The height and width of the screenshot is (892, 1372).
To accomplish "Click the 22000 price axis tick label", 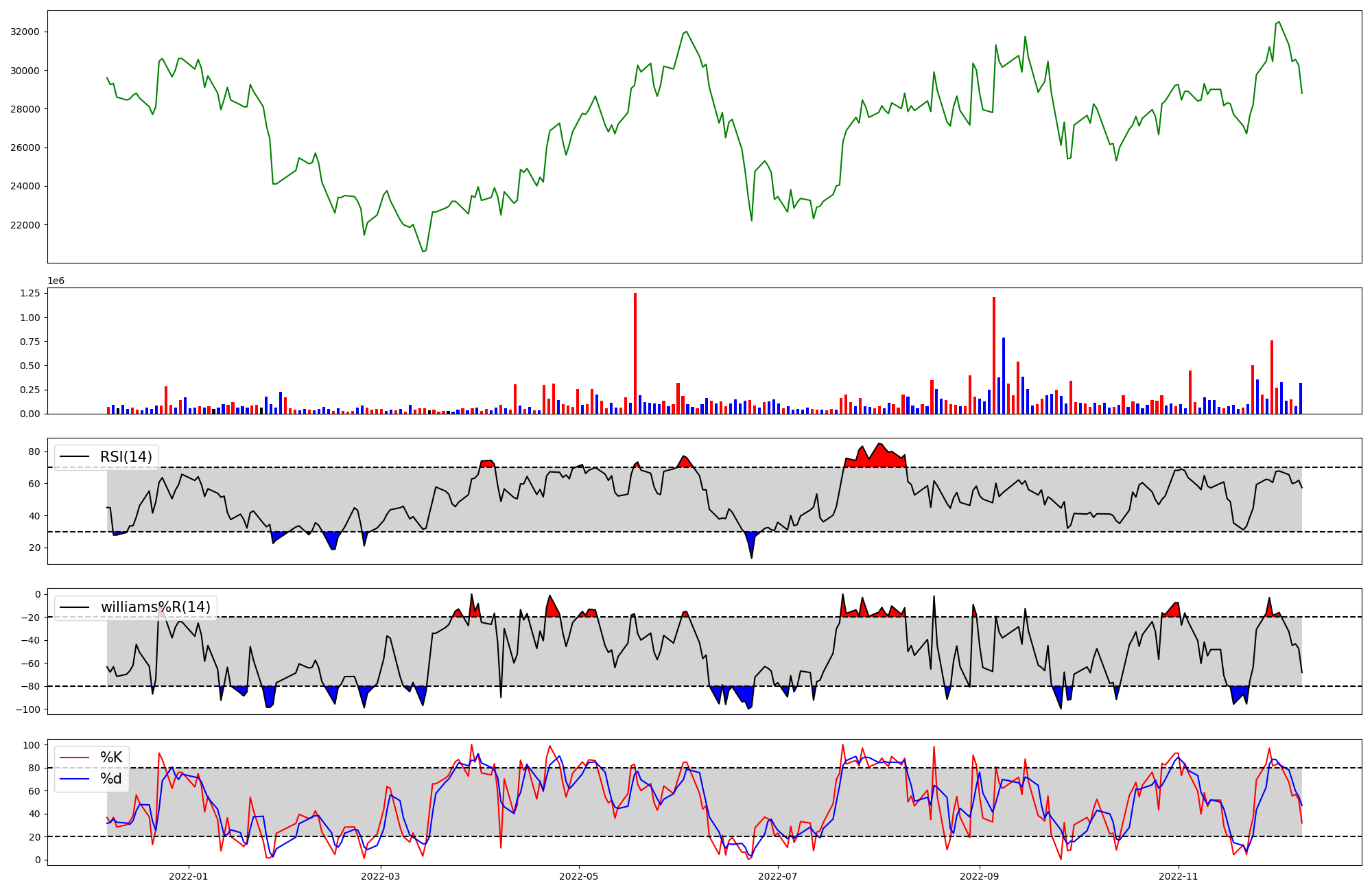I will [x=25, y=225].
